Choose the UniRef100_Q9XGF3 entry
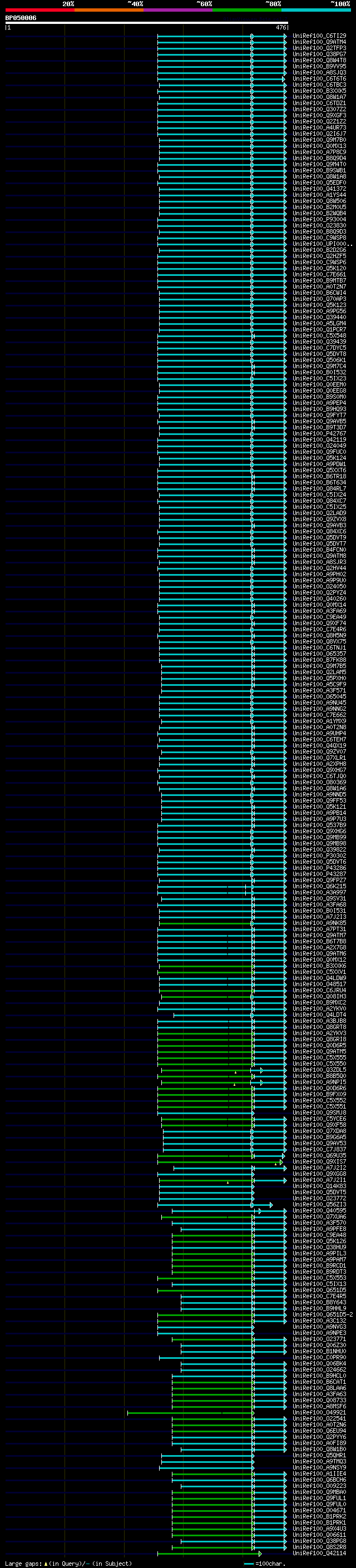This screenshot has height=1568, width=356. (319, 116)
